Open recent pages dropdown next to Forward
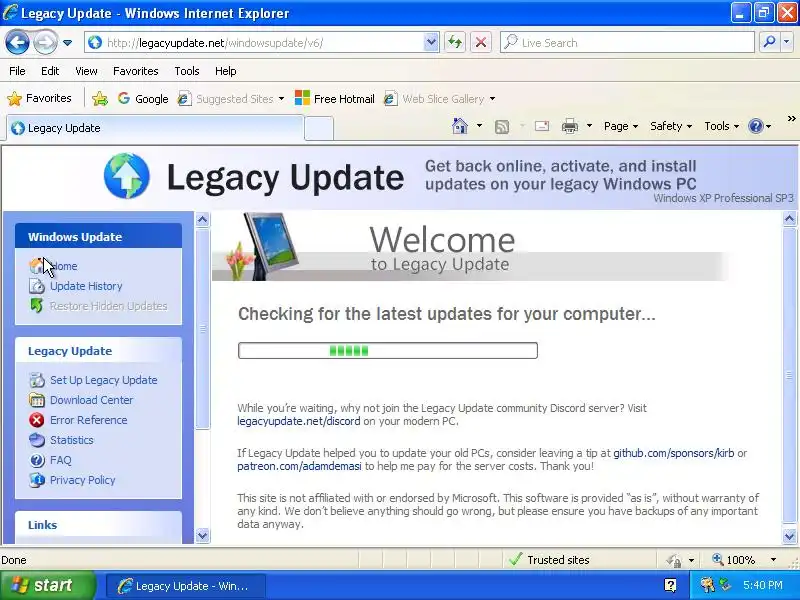This screenshot has height=600, width=800. (67, 43)
